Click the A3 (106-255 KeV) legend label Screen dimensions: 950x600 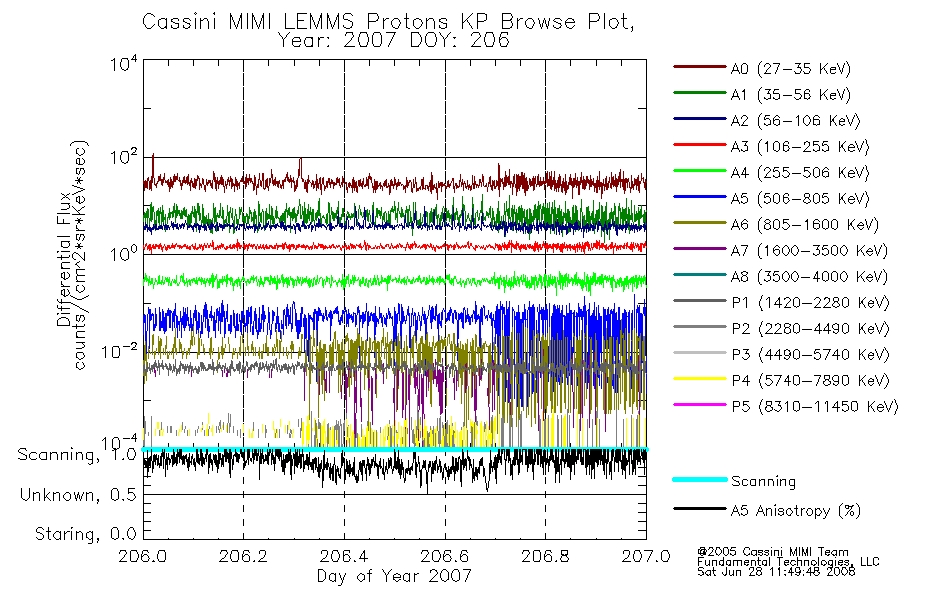click(x=800, y=147)
